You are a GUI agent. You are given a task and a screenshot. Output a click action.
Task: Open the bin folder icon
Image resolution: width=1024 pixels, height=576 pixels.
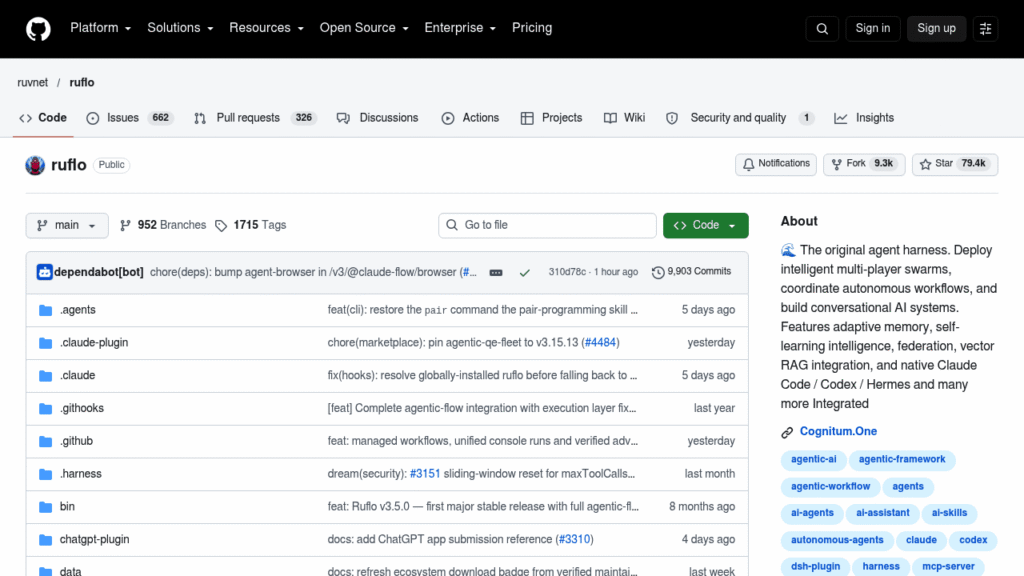click(45, 507)
